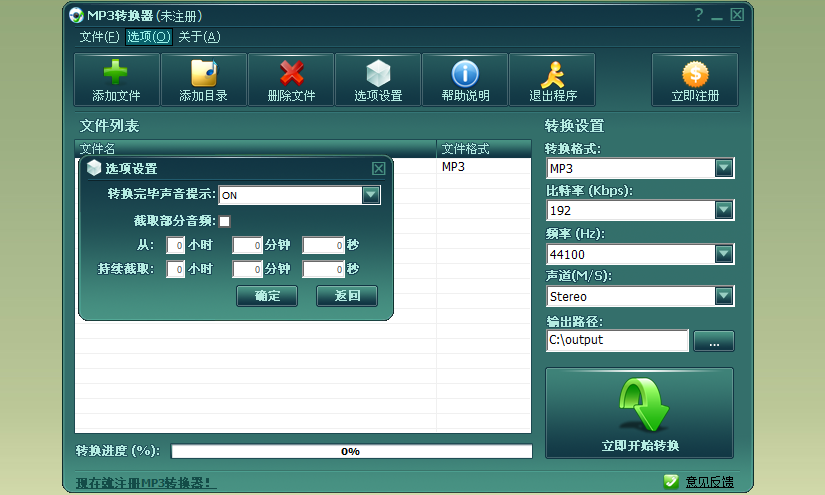Open the 帮助说明 info icon

(465, 73)
